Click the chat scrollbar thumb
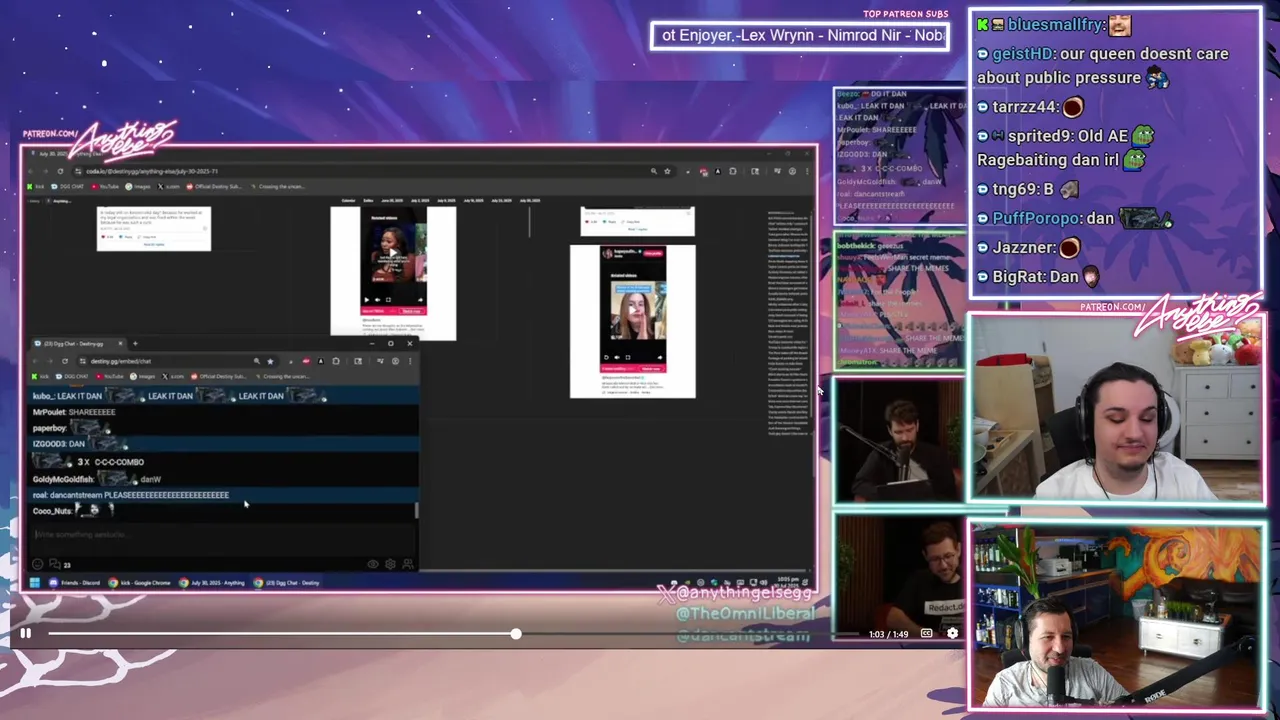1280x720 pixels. tap(416, 510)
